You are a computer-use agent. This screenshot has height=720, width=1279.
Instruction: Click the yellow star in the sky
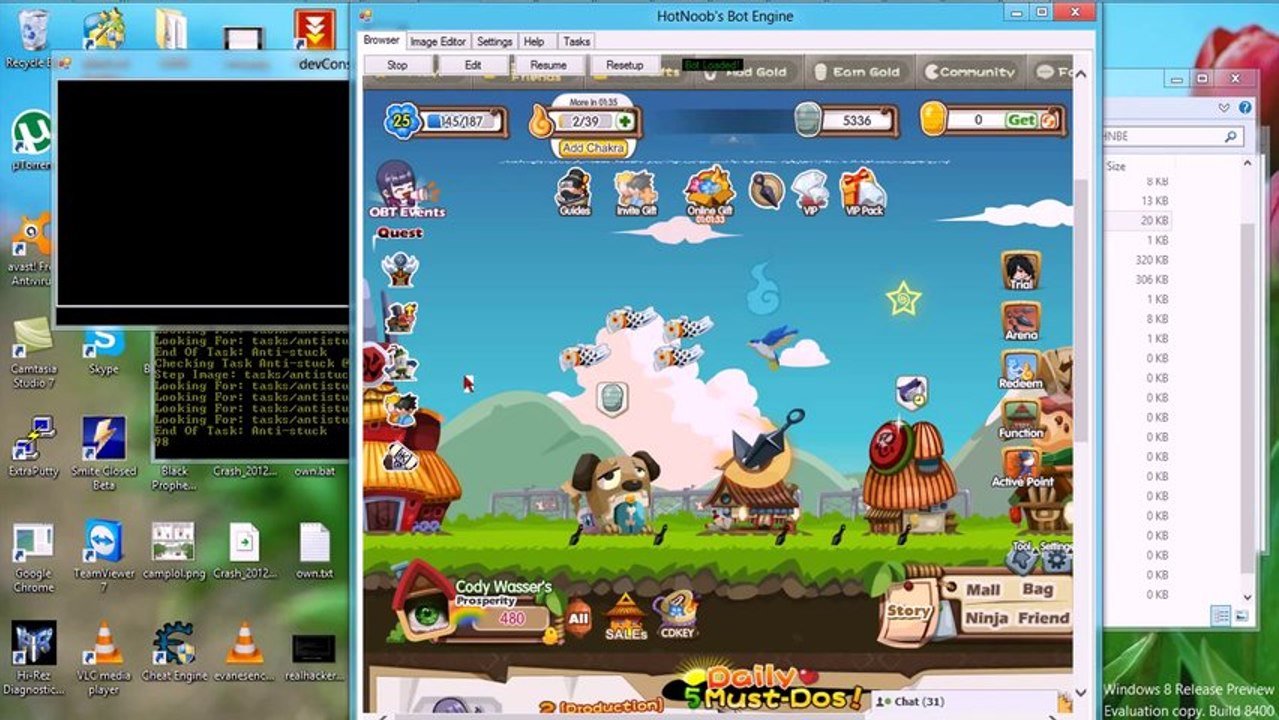click(903, 298)
